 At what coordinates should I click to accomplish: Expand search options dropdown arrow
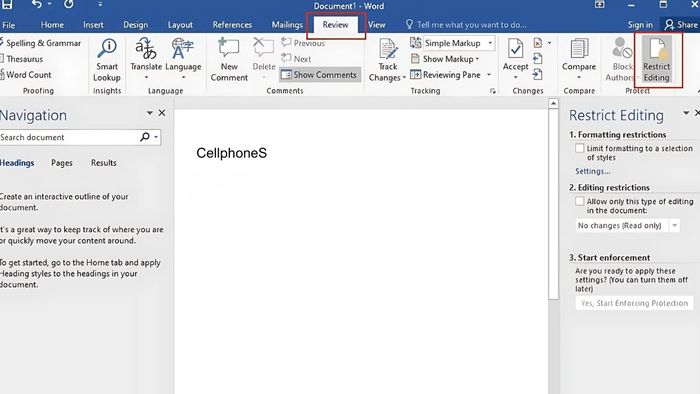pos(156,137)
